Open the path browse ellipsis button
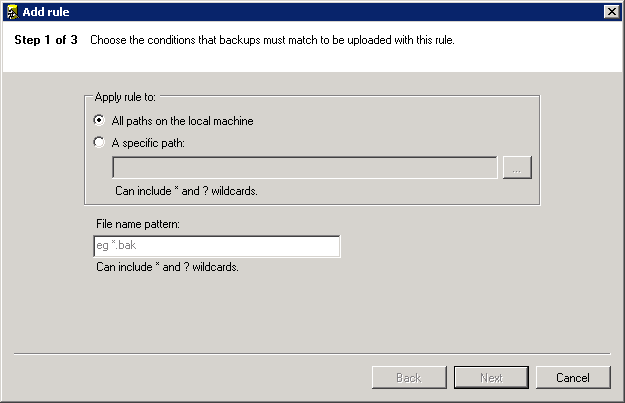This screenshot has height=403, width=625. pos(517,167)
